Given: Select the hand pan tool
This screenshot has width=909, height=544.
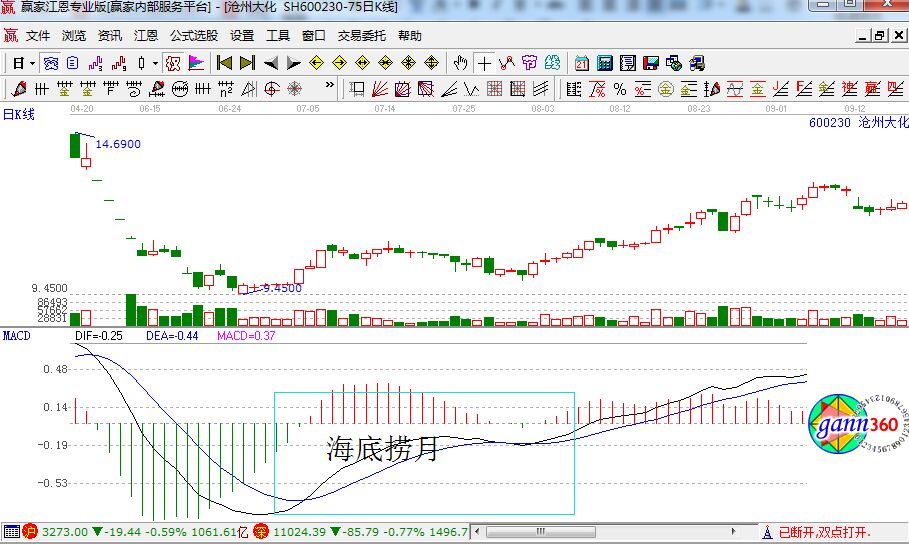Looking at the screenshot, I should tap(460, 63).
